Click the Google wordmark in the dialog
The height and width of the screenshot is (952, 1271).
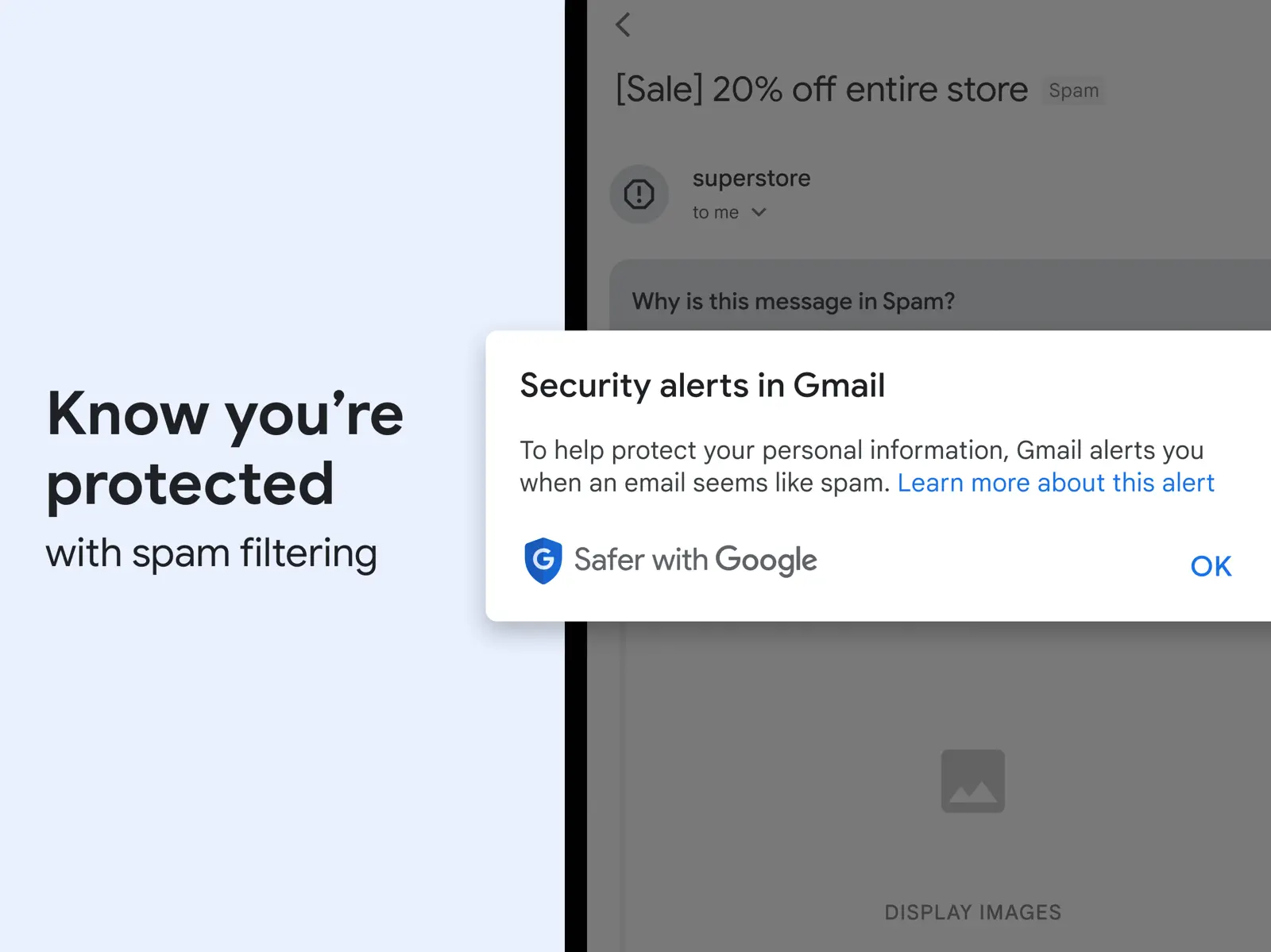click(766, 561)
